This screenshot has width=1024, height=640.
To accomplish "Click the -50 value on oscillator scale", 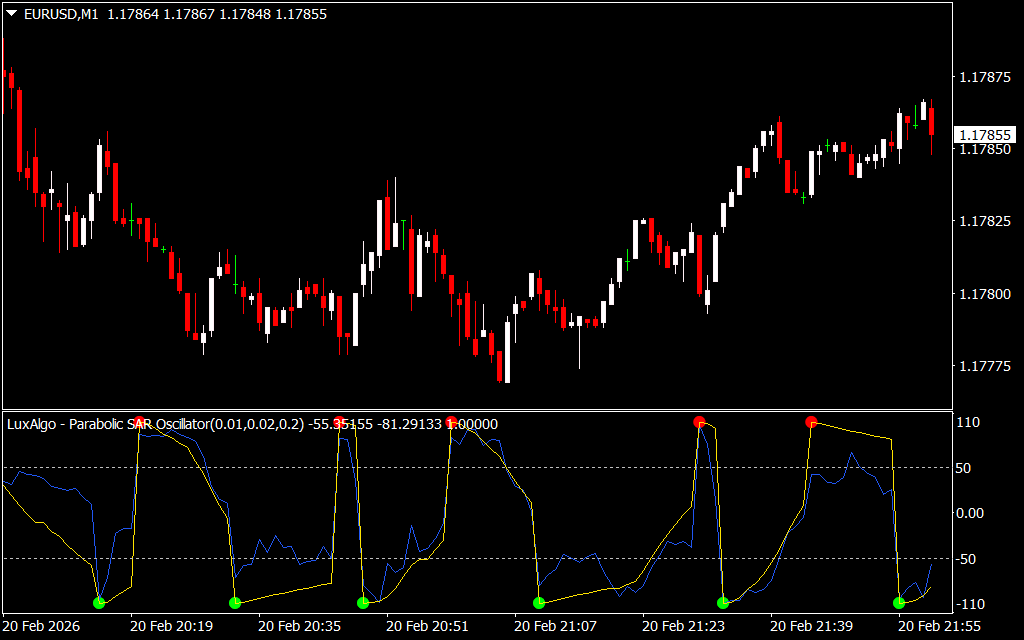I will (971, 558).
